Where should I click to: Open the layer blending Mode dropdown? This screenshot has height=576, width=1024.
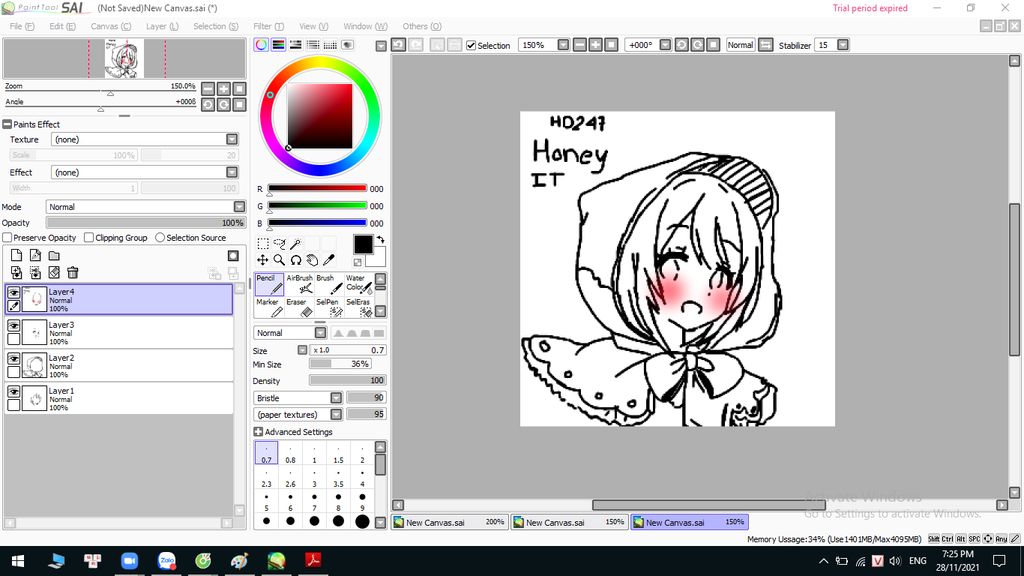(x=239, y=206)
